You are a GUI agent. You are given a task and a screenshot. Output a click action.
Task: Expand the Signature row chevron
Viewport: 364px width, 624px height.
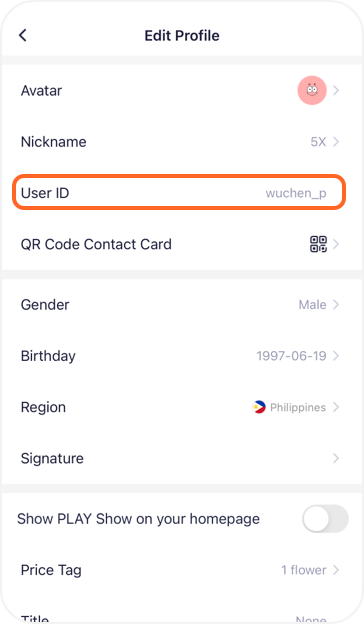pos(336,458)
